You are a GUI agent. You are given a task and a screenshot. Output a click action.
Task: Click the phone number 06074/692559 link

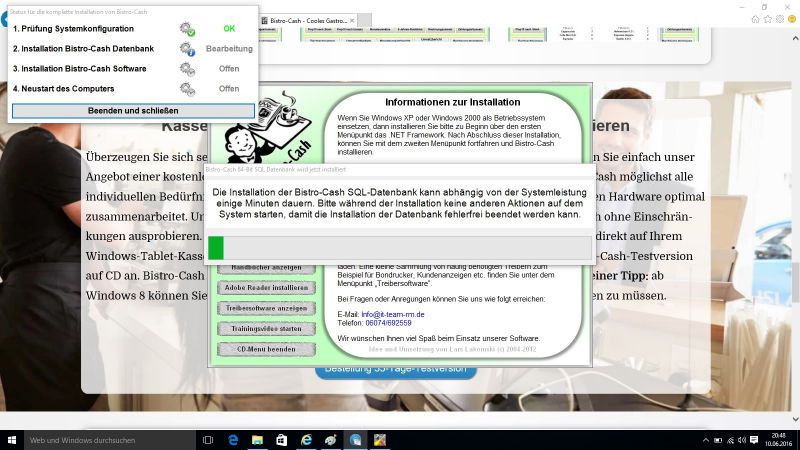pos(388,323)
